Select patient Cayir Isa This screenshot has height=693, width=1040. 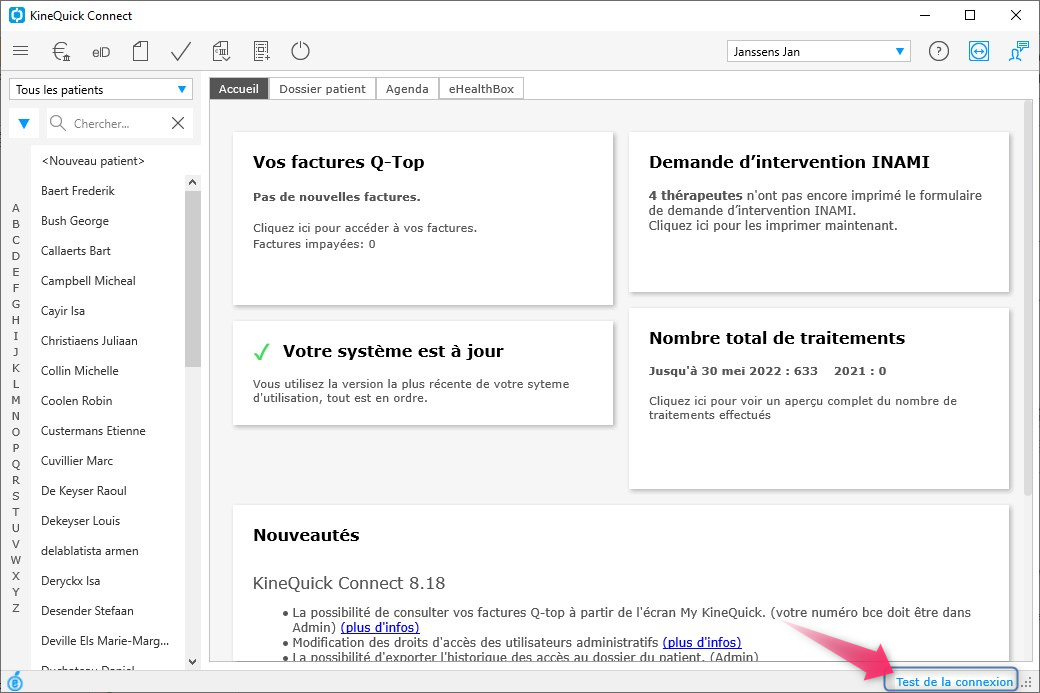coord(63,311)
